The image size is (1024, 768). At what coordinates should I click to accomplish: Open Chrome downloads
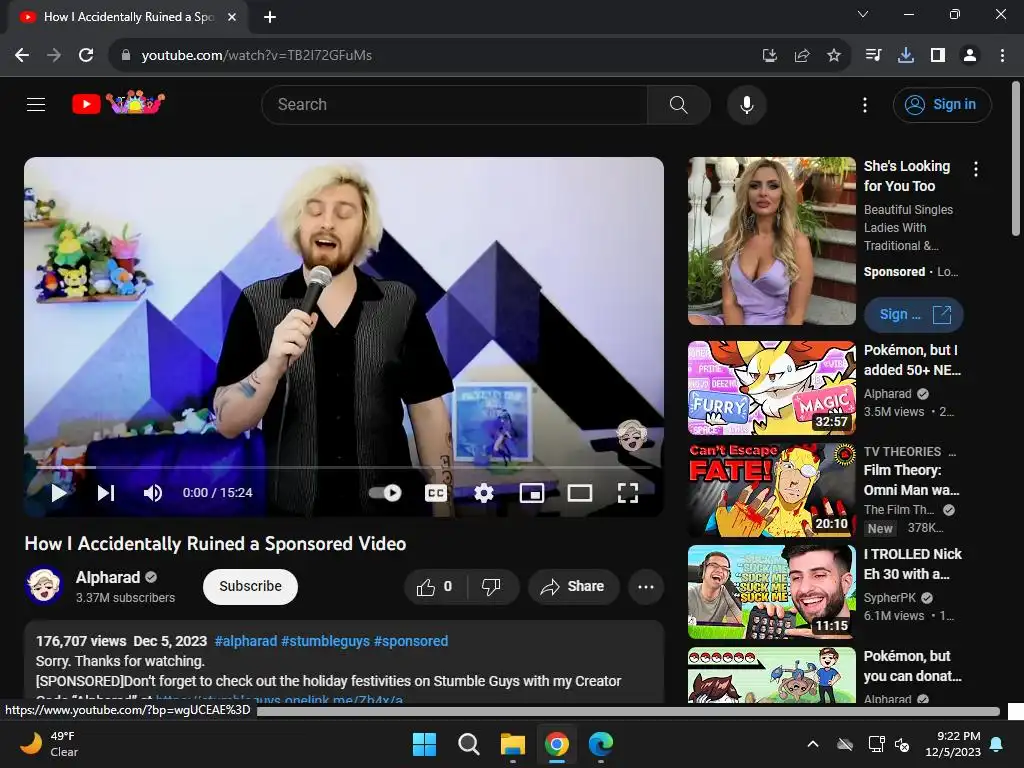click(906, 56)
